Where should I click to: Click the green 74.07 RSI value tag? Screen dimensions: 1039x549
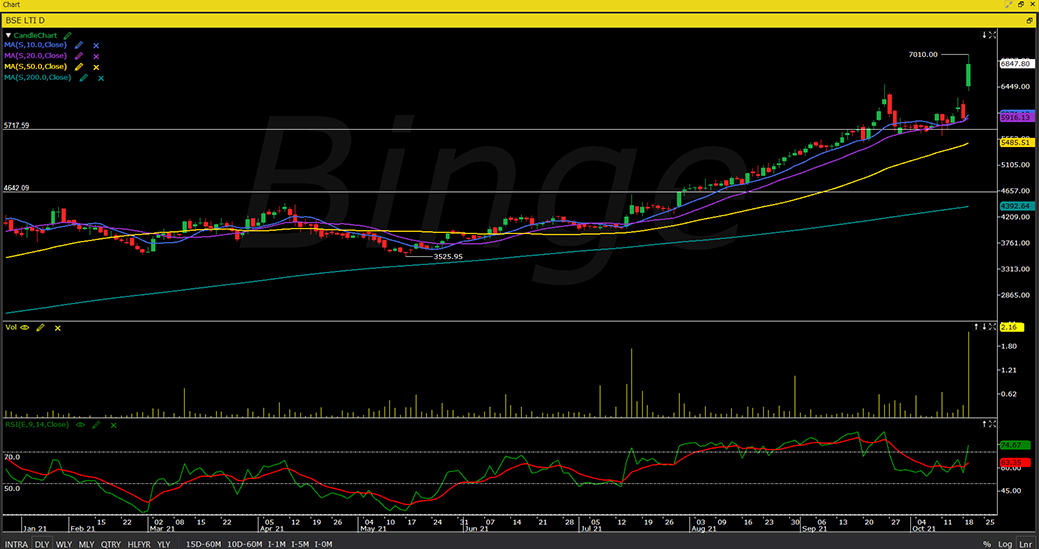[x=1015, y=444]
